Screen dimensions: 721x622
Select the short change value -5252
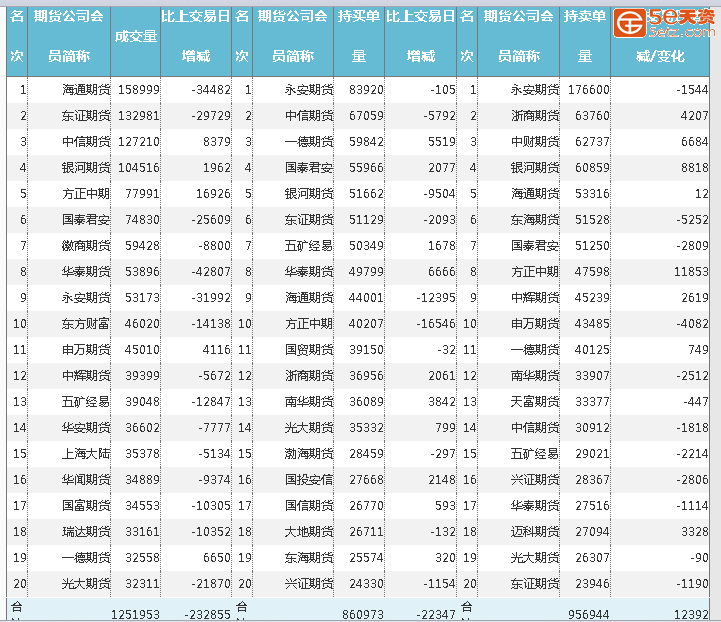pos(692,220)
